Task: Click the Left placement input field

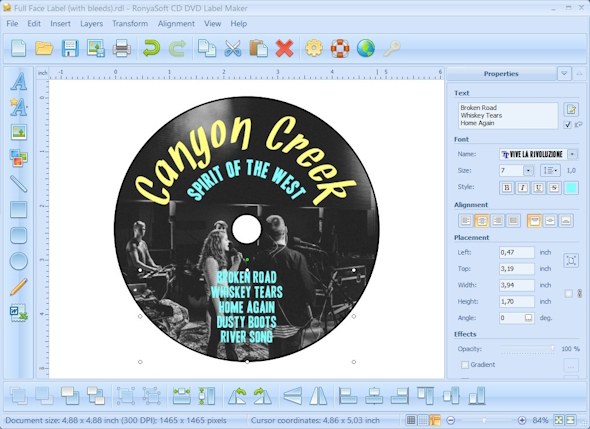Action: click(517, 253)
